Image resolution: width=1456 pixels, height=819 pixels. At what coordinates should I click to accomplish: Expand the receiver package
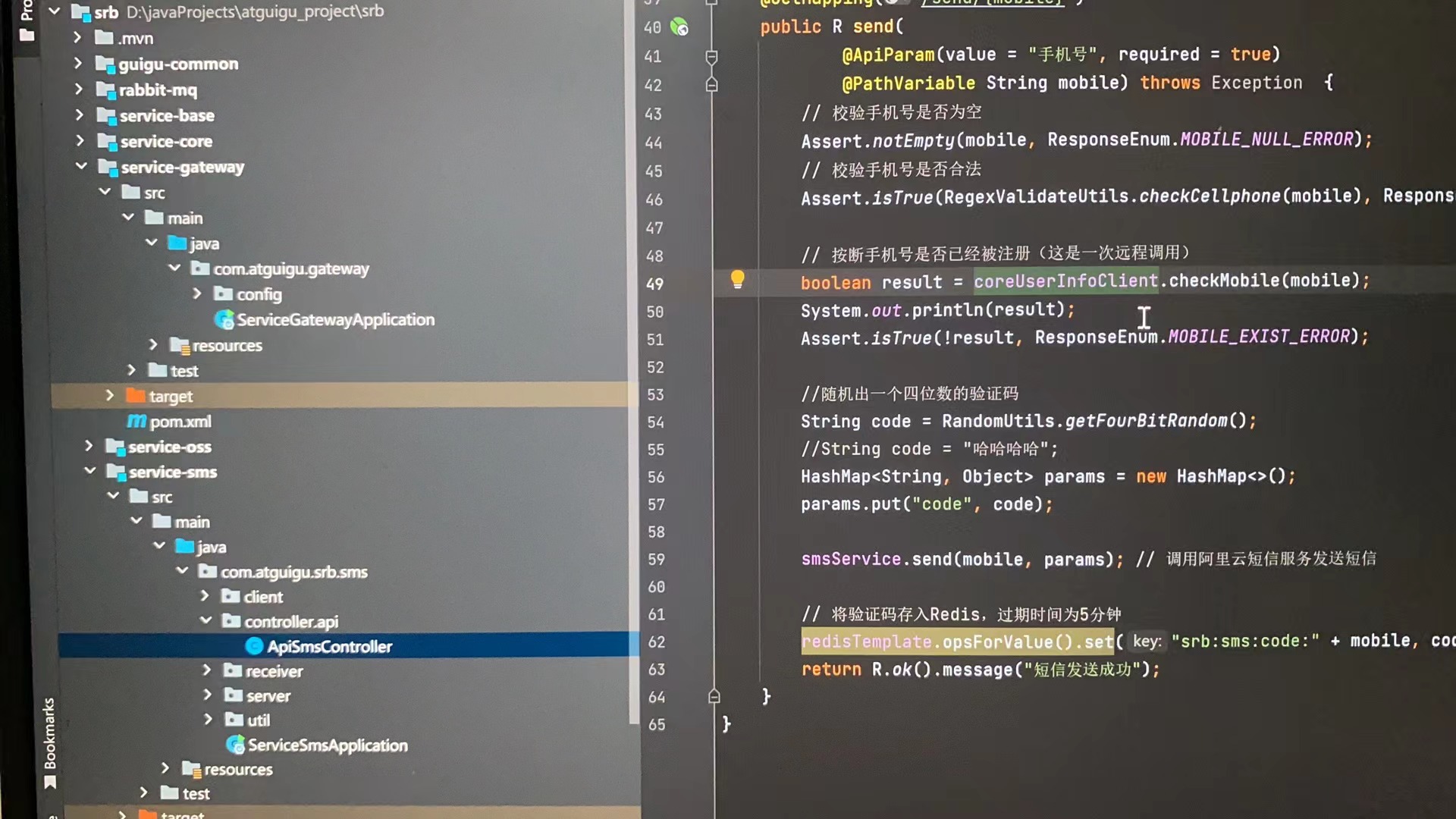point(207,670)
